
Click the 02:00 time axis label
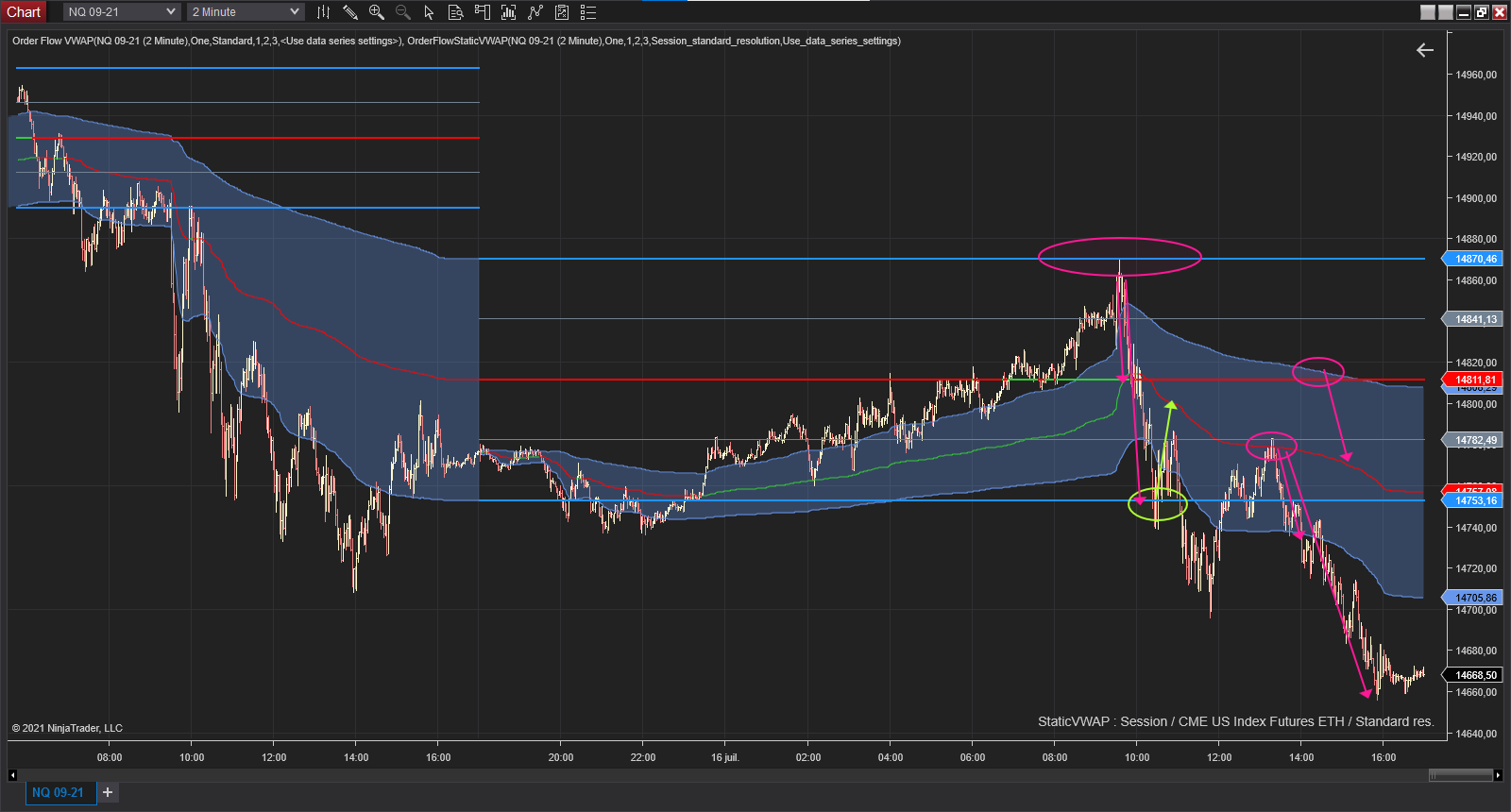(808, 757)
